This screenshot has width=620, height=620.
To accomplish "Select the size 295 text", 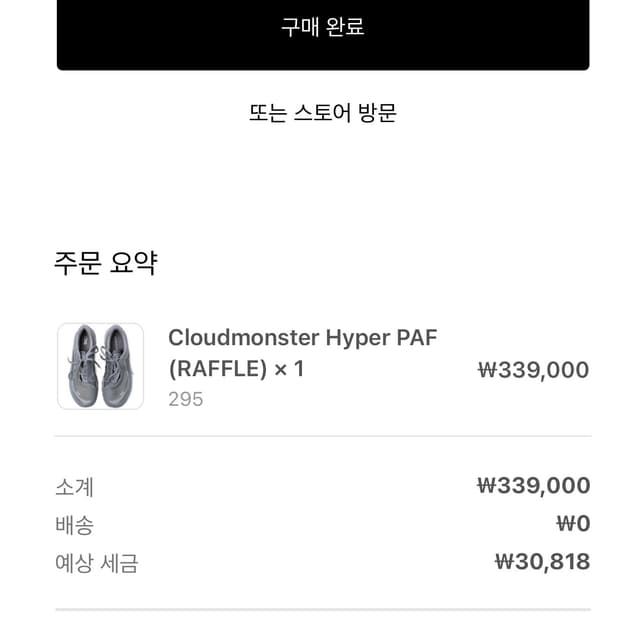I will (x=185, y=399).
